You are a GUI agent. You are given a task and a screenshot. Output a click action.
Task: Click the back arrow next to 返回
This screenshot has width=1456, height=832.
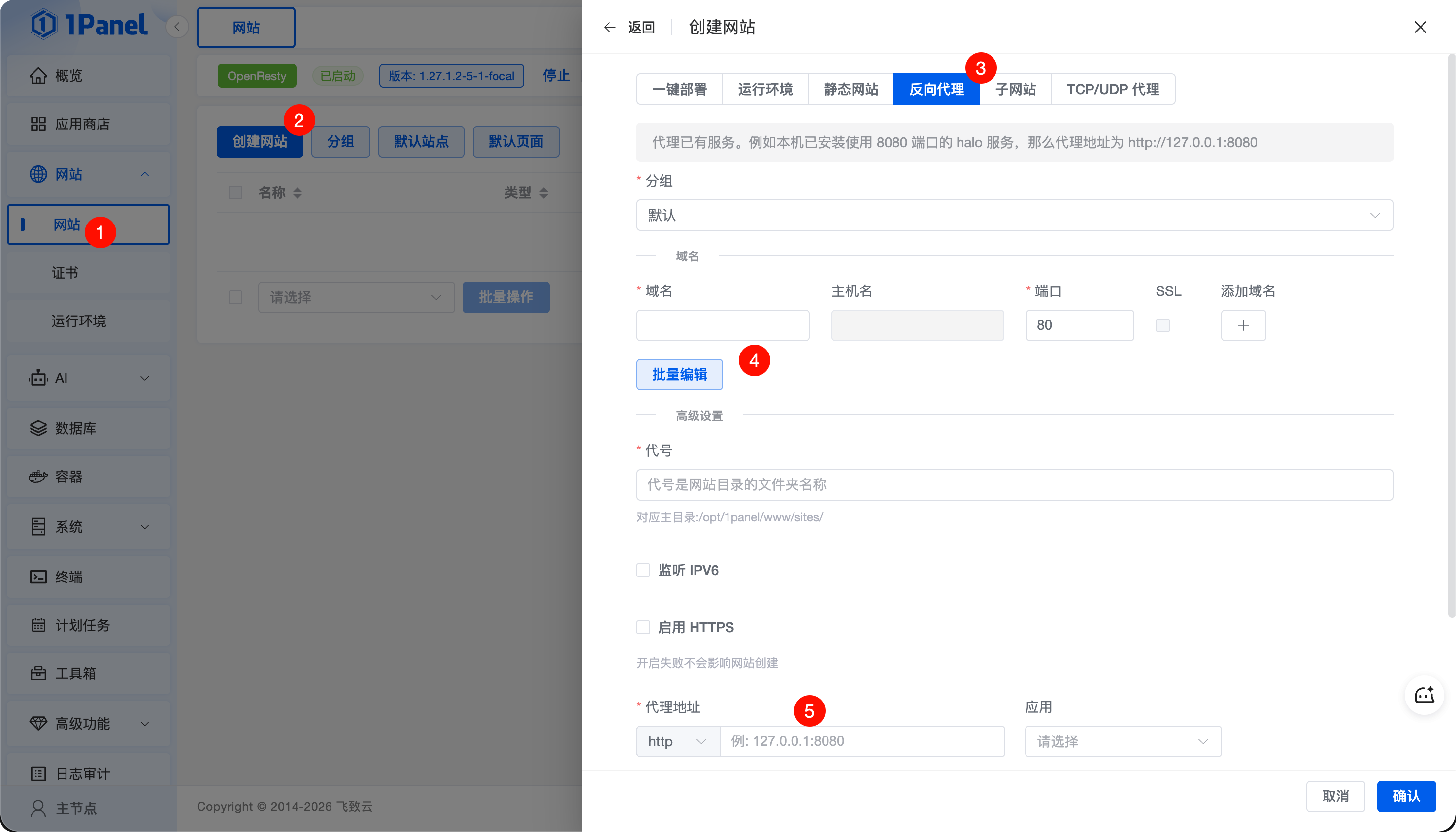[x=609, y=27]
